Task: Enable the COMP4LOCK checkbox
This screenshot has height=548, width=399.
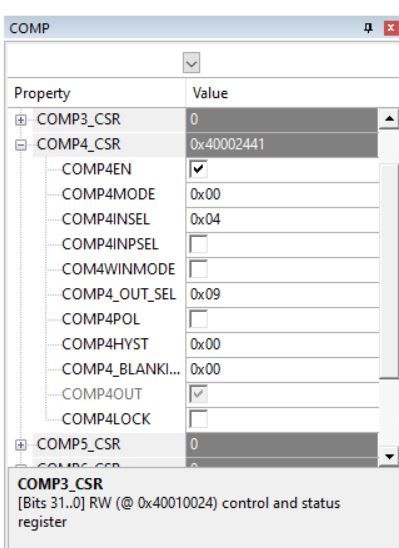Action: (x=198, y=419)
